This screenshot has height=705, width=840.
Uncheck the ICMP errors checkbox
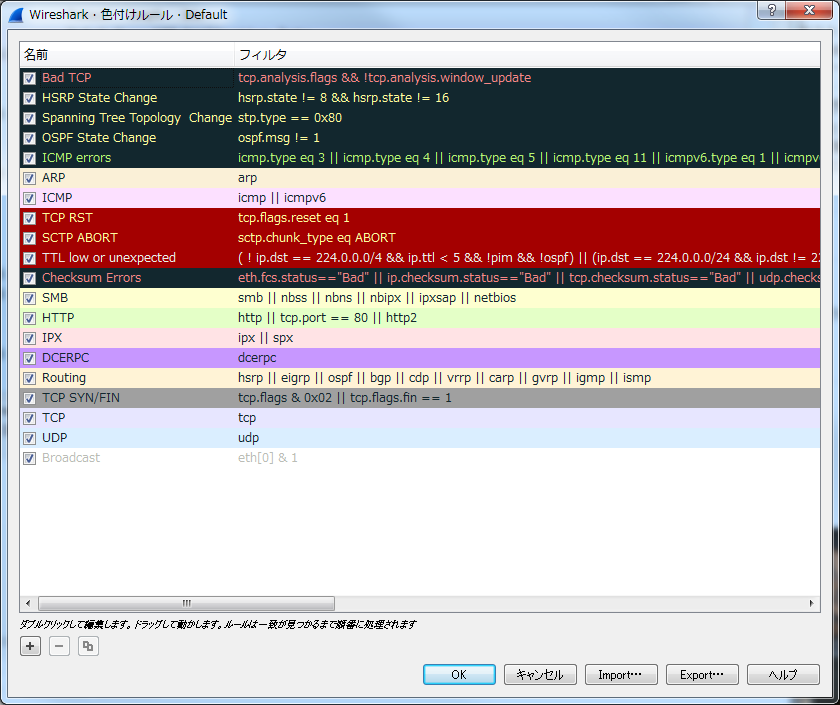click(x=29, y=158)
